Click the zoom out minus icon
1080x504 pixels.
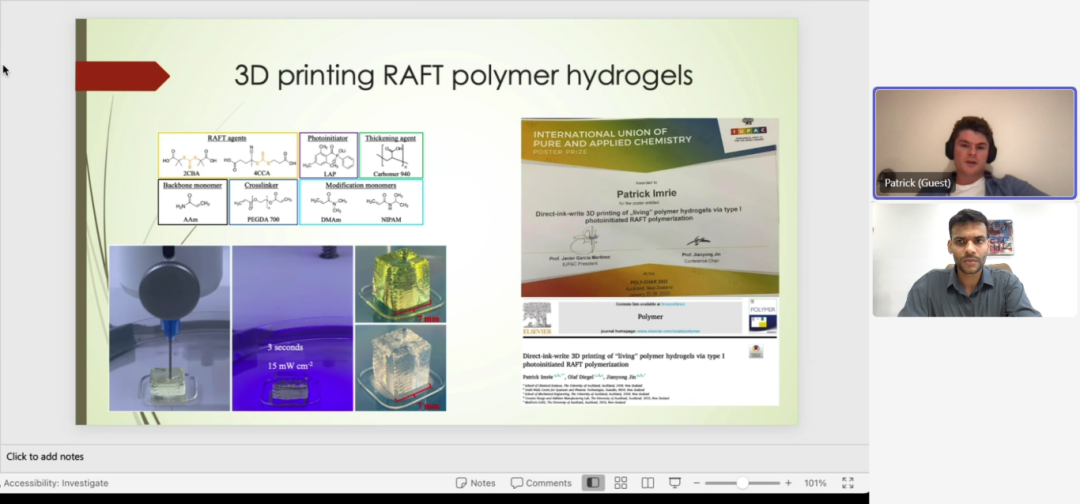pos(697,483)
